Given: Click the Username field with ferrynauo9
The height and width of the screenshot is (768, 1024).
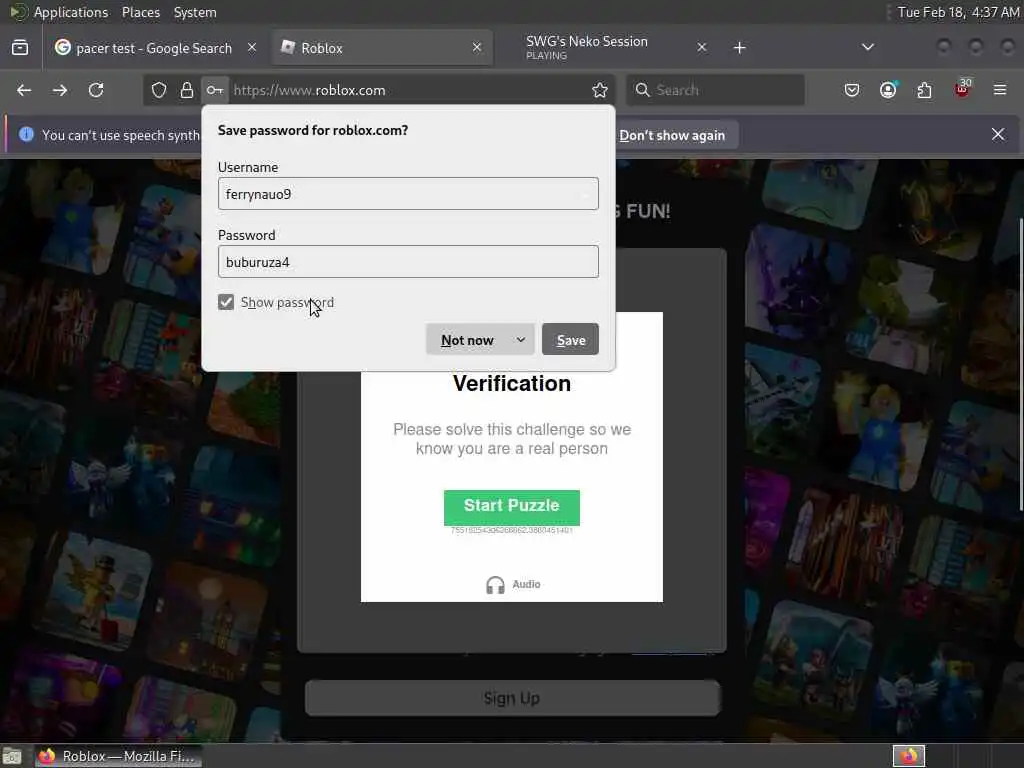Looking at the screenshot, I should (x=408, y=194).
